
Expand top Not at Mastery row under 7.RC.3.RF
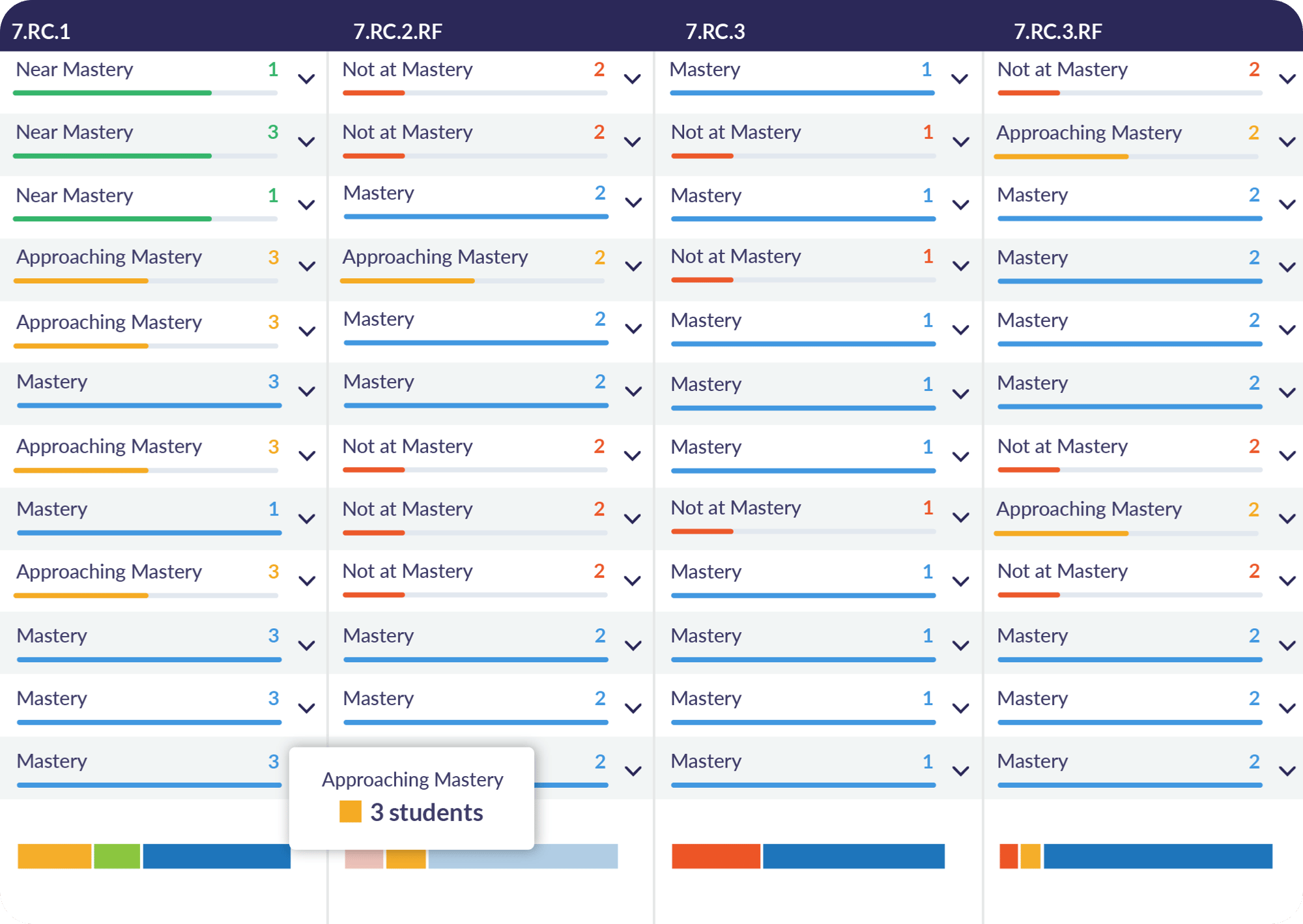1287,79
